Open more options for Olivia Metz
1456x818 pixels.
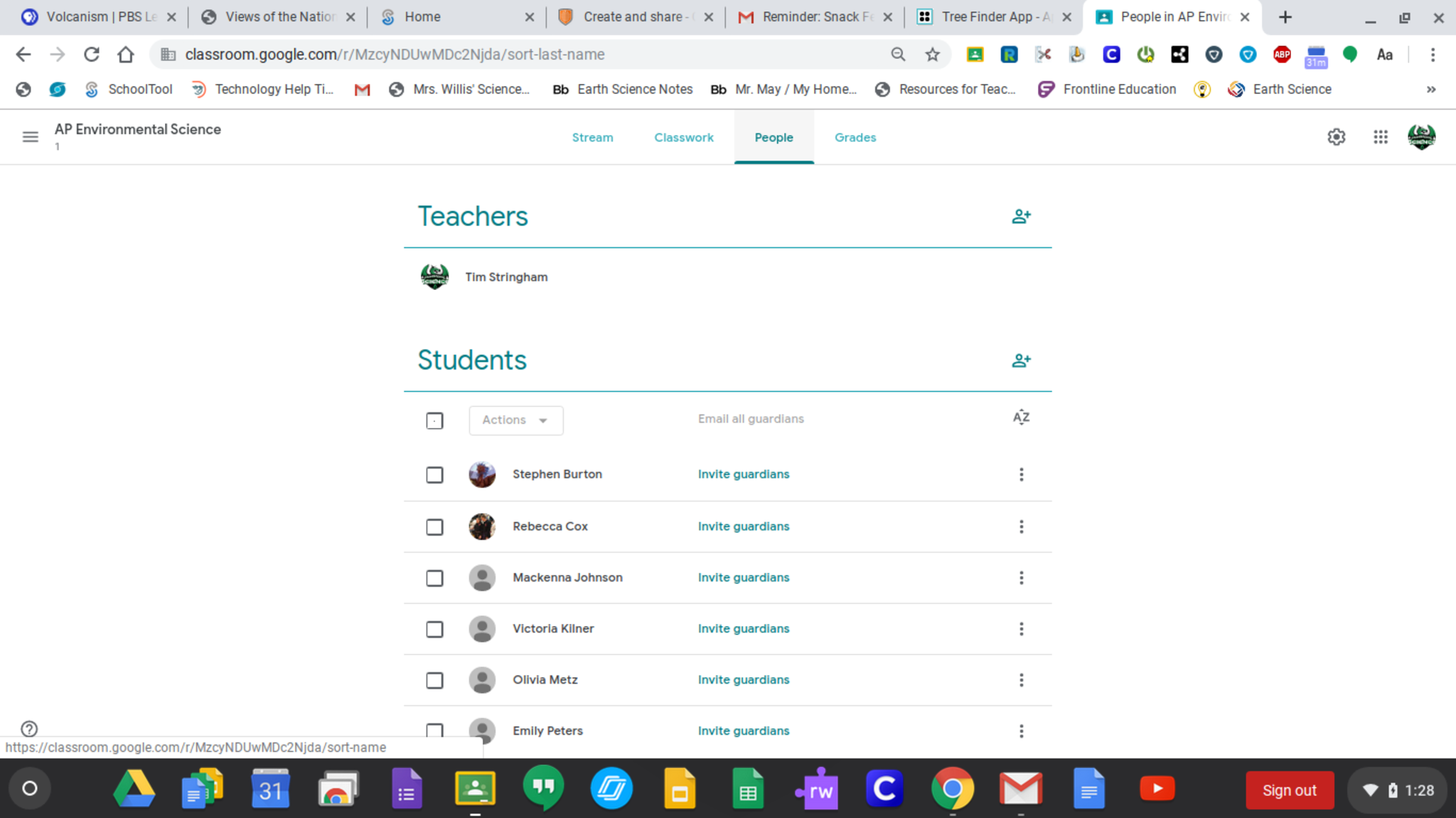(1021, 681)
